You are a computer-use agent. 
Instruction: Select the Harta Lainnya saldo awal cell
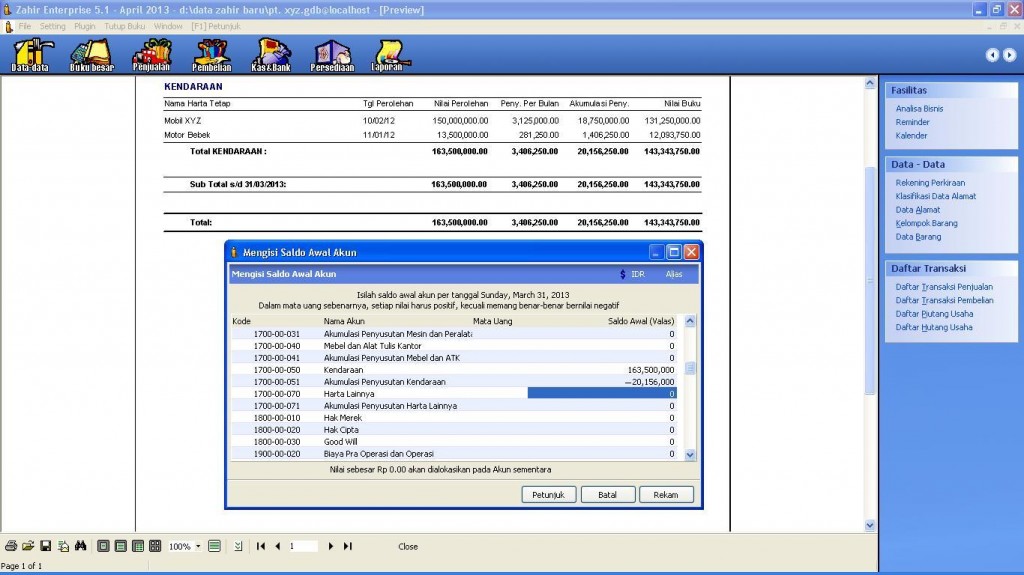[x=602, y=394]
